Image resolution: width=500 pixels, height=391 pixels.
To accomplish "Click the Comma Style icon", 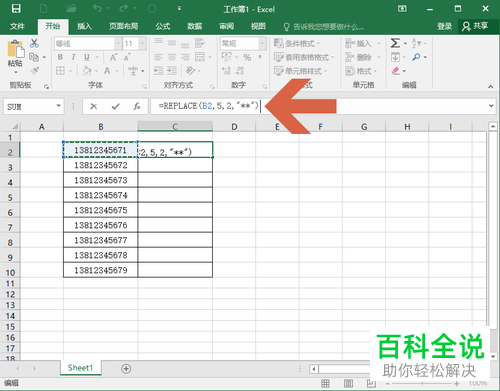I will pos(260,57).
